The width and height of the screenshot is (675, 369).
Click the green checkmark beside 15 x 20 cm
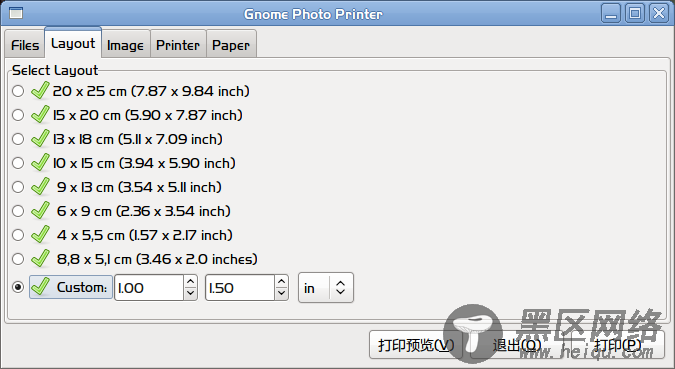click(x=40, y=115)
